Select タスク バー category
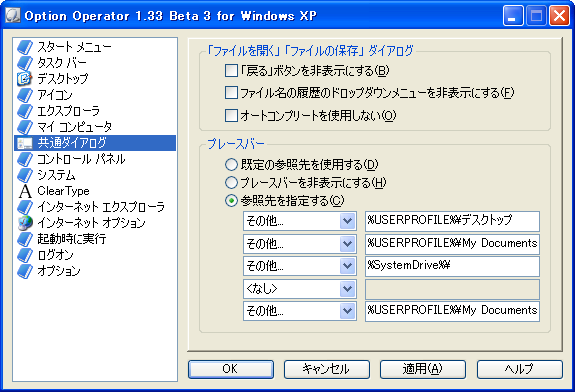 (62, 63)
